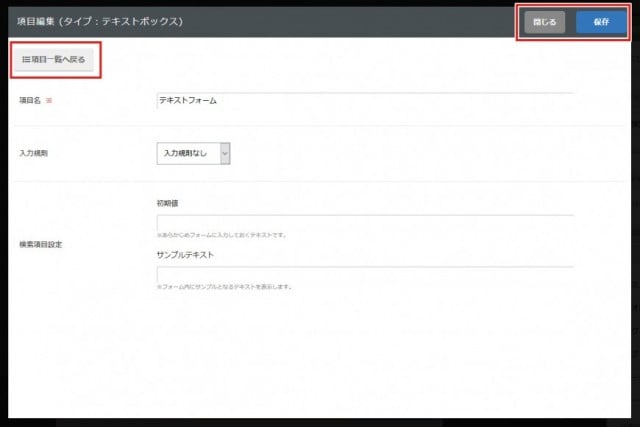
Task: Click the hint text below 初期値 field
Action: 222,235
